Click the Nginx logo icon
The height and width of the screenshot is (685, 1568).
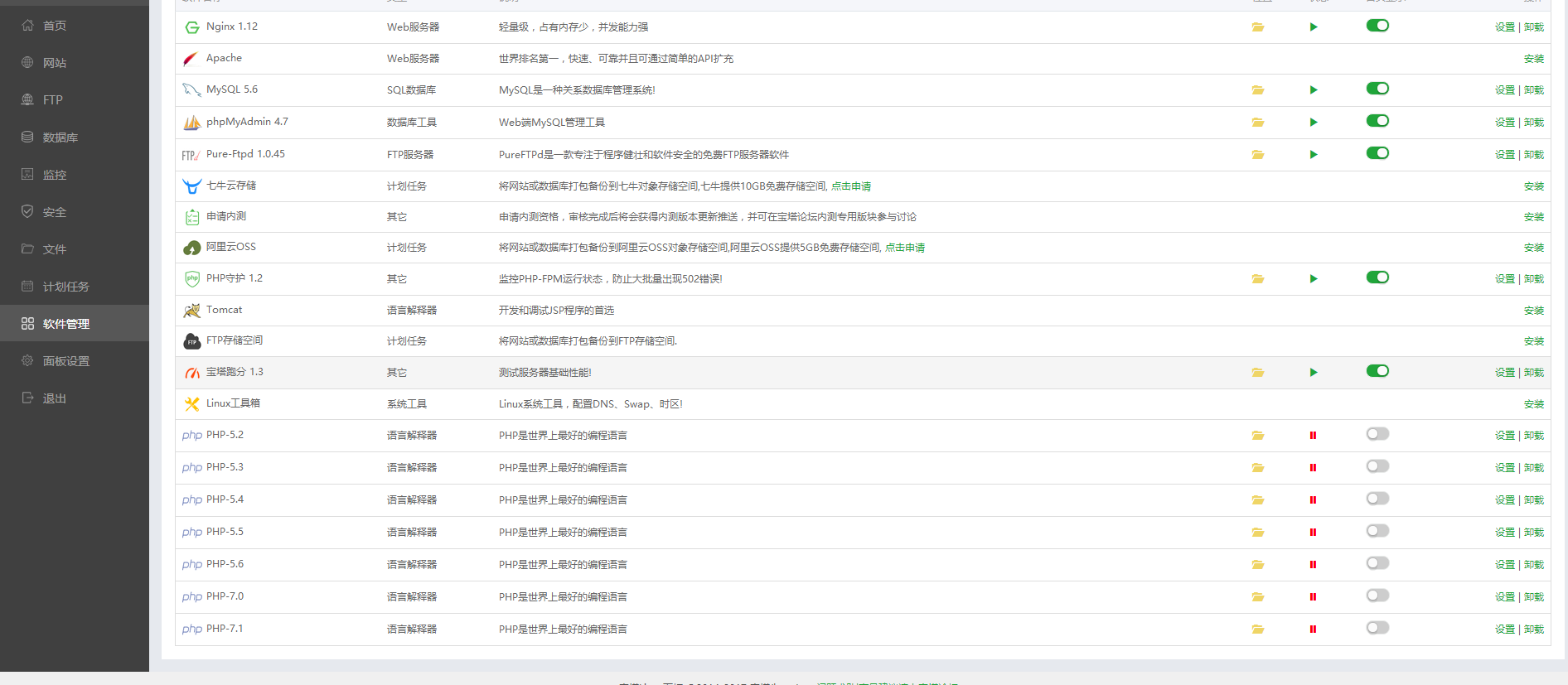[192, 27]
